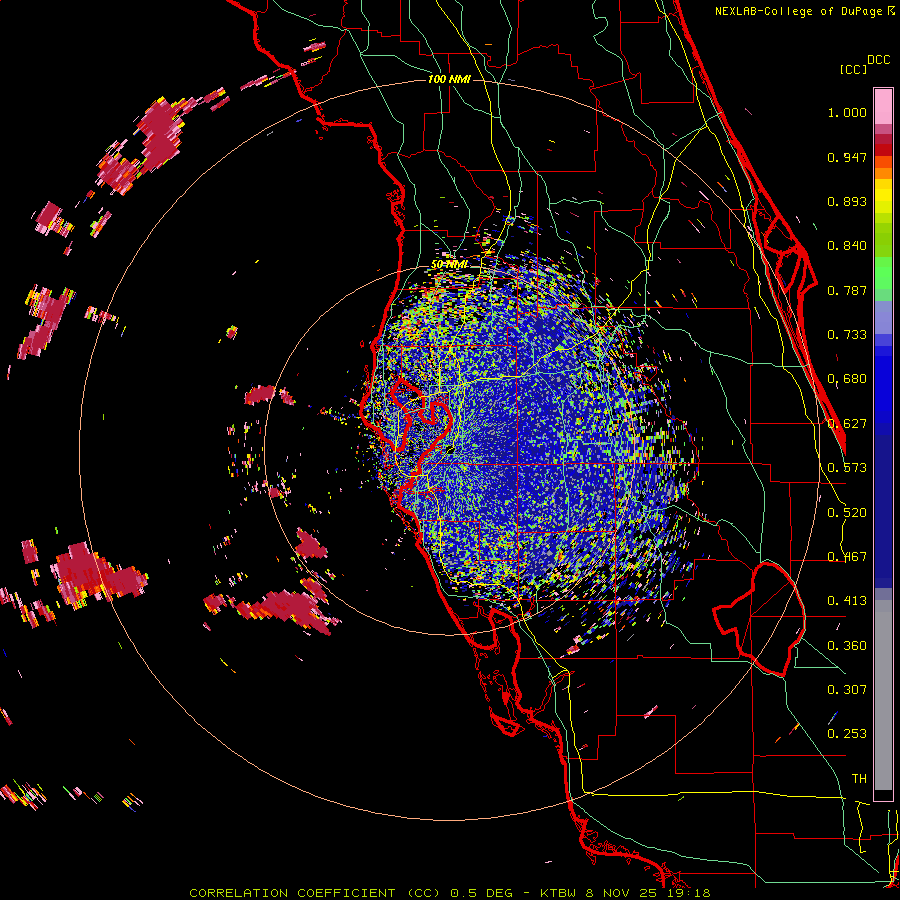Click the Correlation Coefficient caption at bottom

click(450, 893)
